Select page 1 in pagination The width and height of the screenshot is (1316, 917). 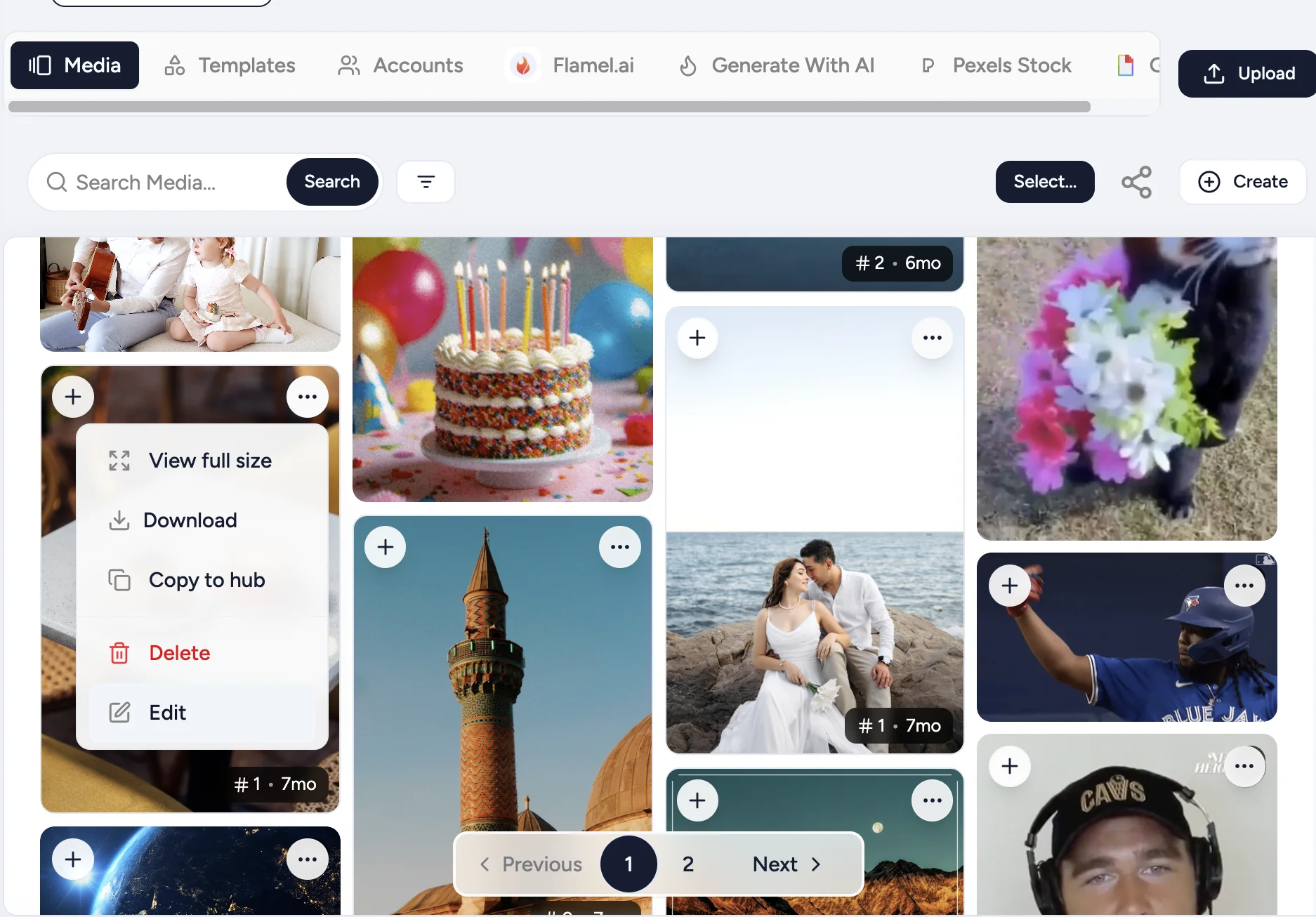(629, 864)
